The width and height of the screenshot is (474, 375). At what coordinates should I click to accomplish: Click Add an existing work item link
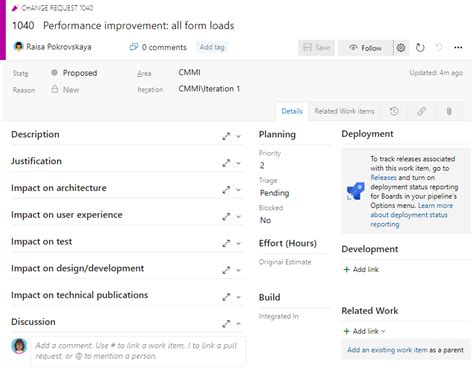point(387,350)
